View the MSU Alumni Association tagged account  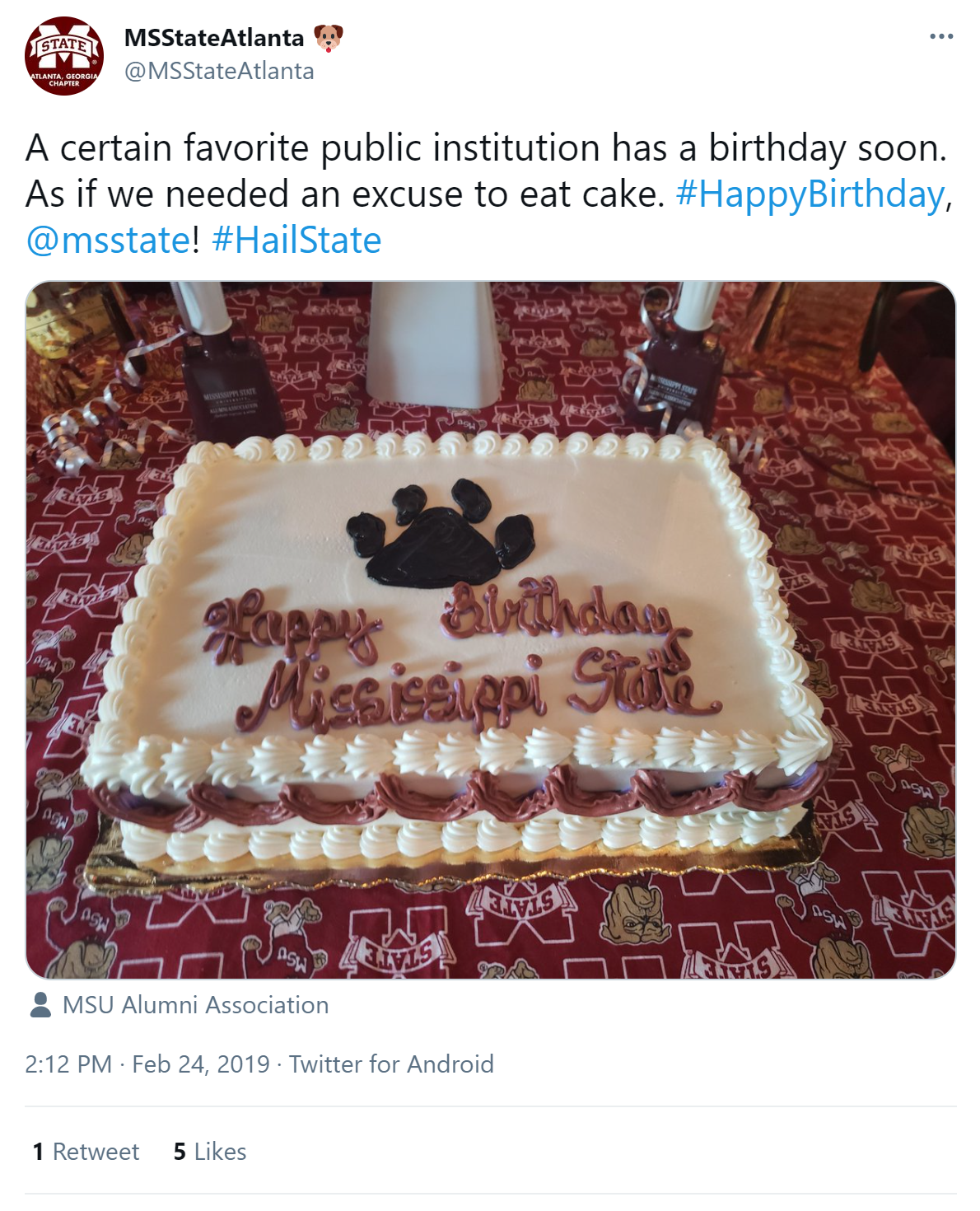pos(195,1006)
